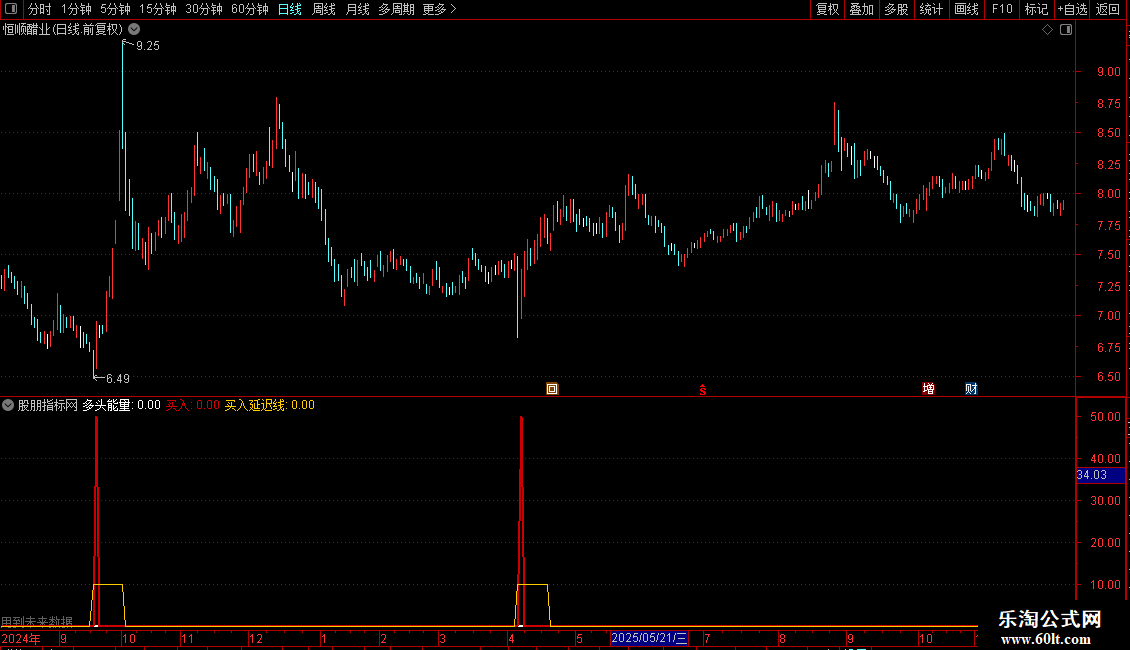Click the 2024年 label on time axis
The width and height of the screenshot is (1130, 650).
coord(21,638)
